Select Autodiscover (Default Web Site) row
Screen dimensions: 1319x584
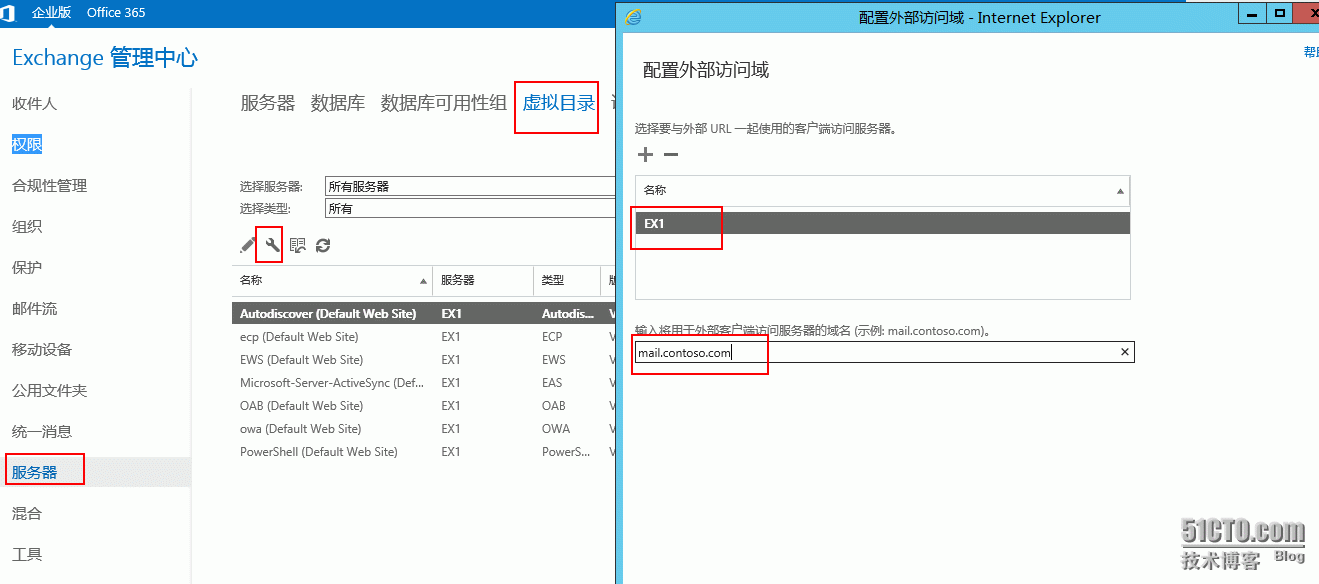[x=423, y=314]
